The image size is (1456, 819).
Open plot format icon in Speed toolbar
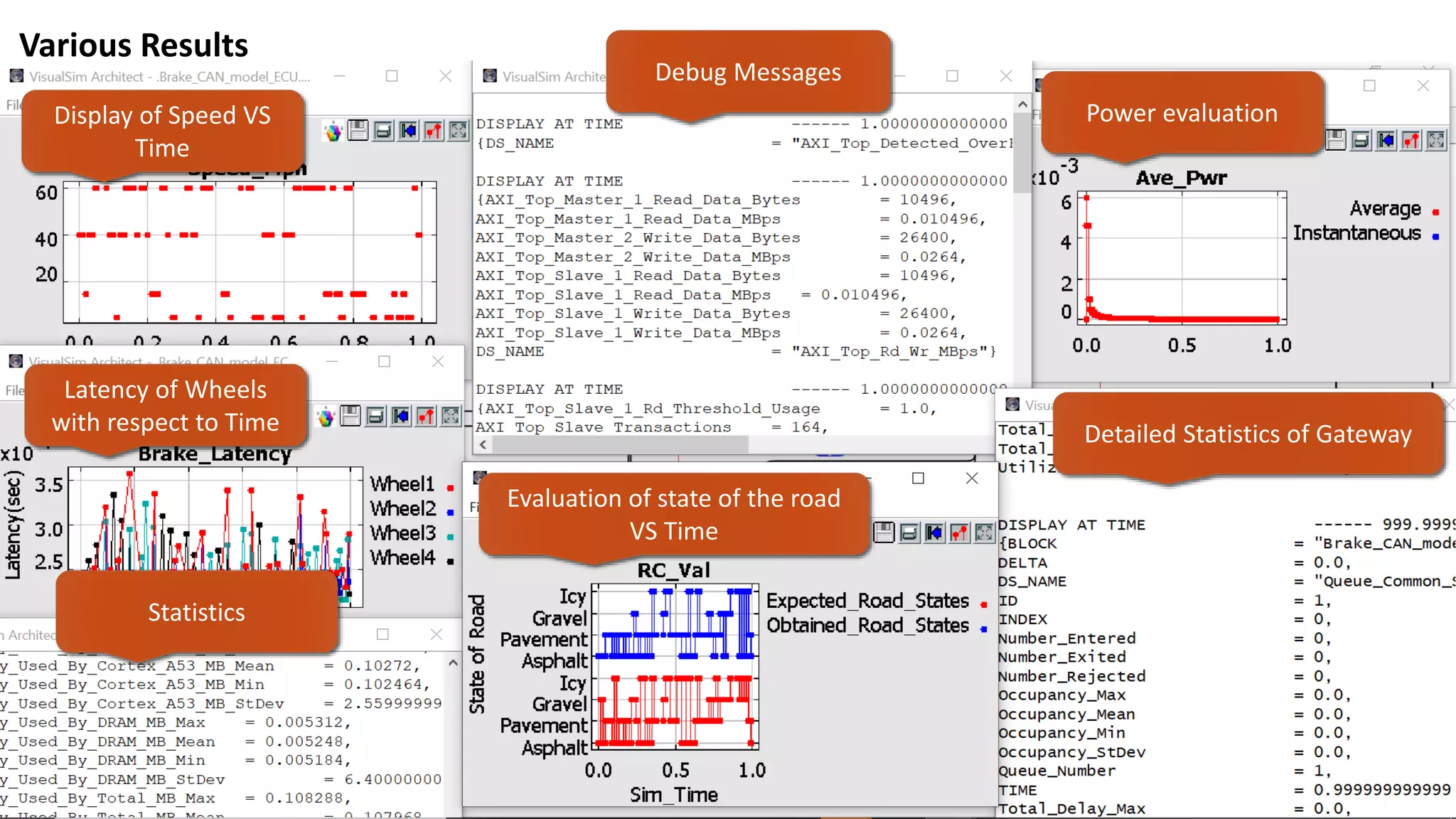(433, 131)
